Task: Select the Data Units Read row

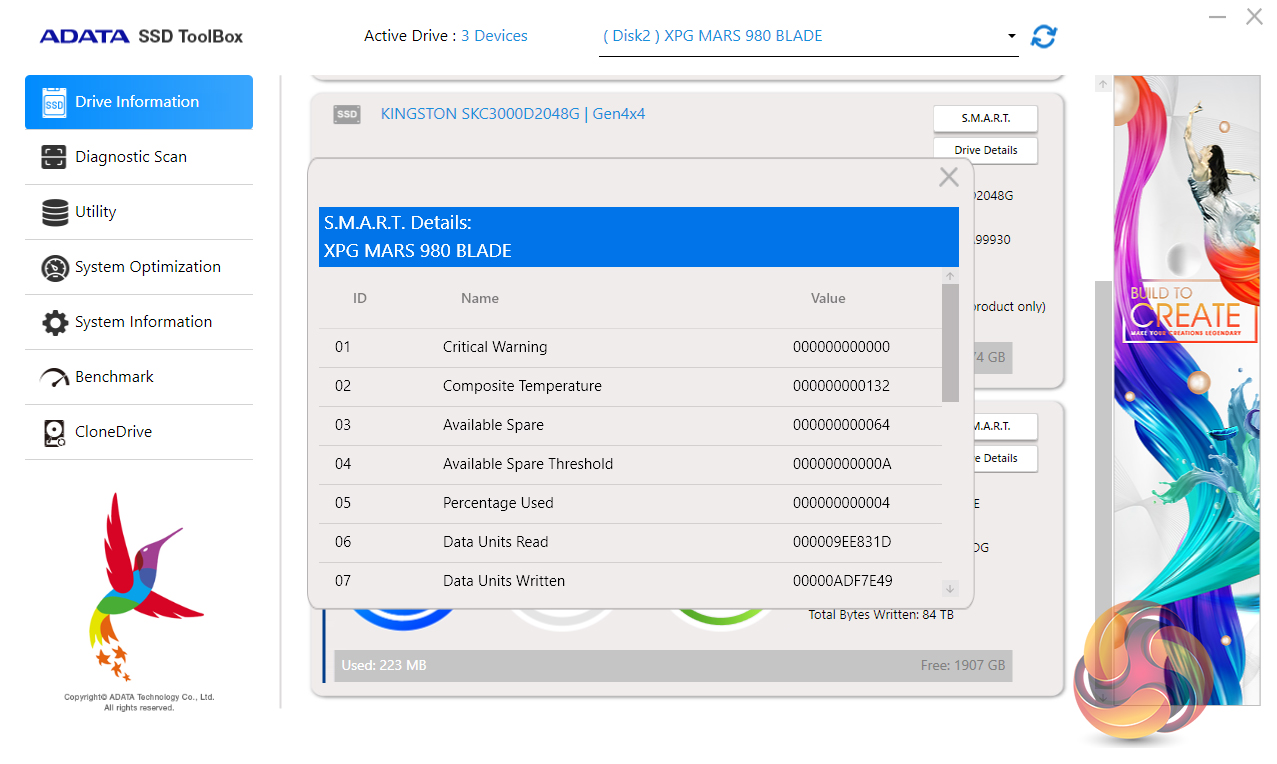Action: point(630,542)
